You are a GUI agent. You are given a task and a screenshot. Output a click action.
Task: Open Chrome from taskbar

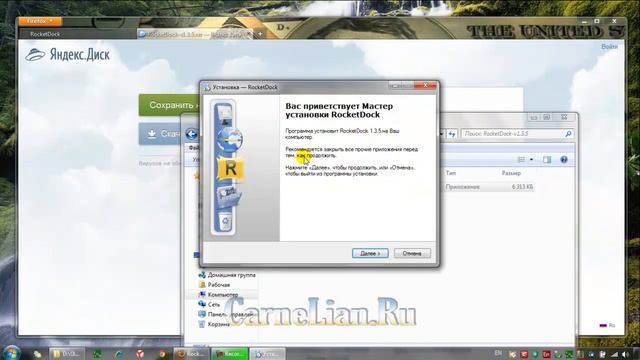click(x=162, y=354)
